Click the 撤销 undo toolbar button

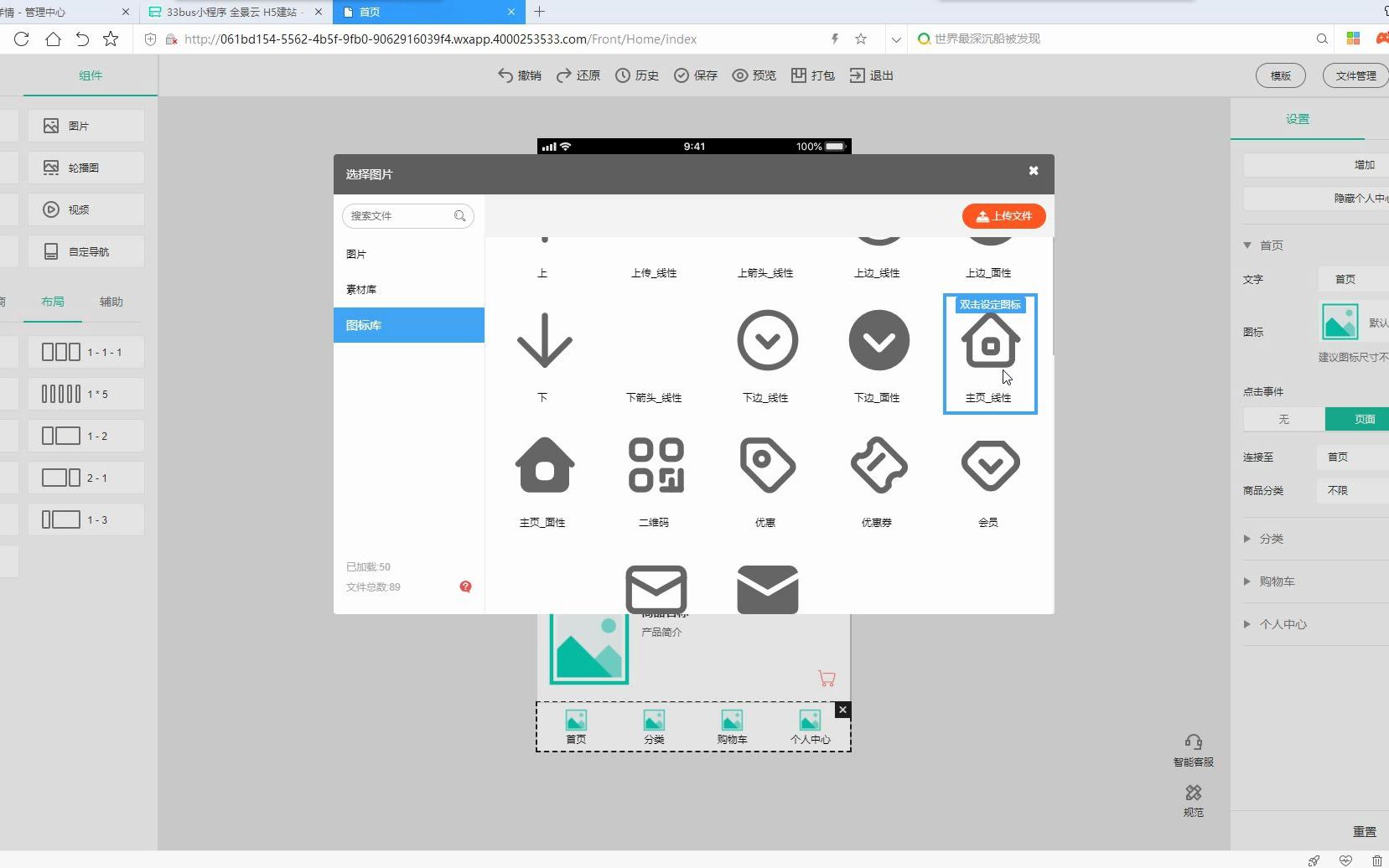coord(520,75)
